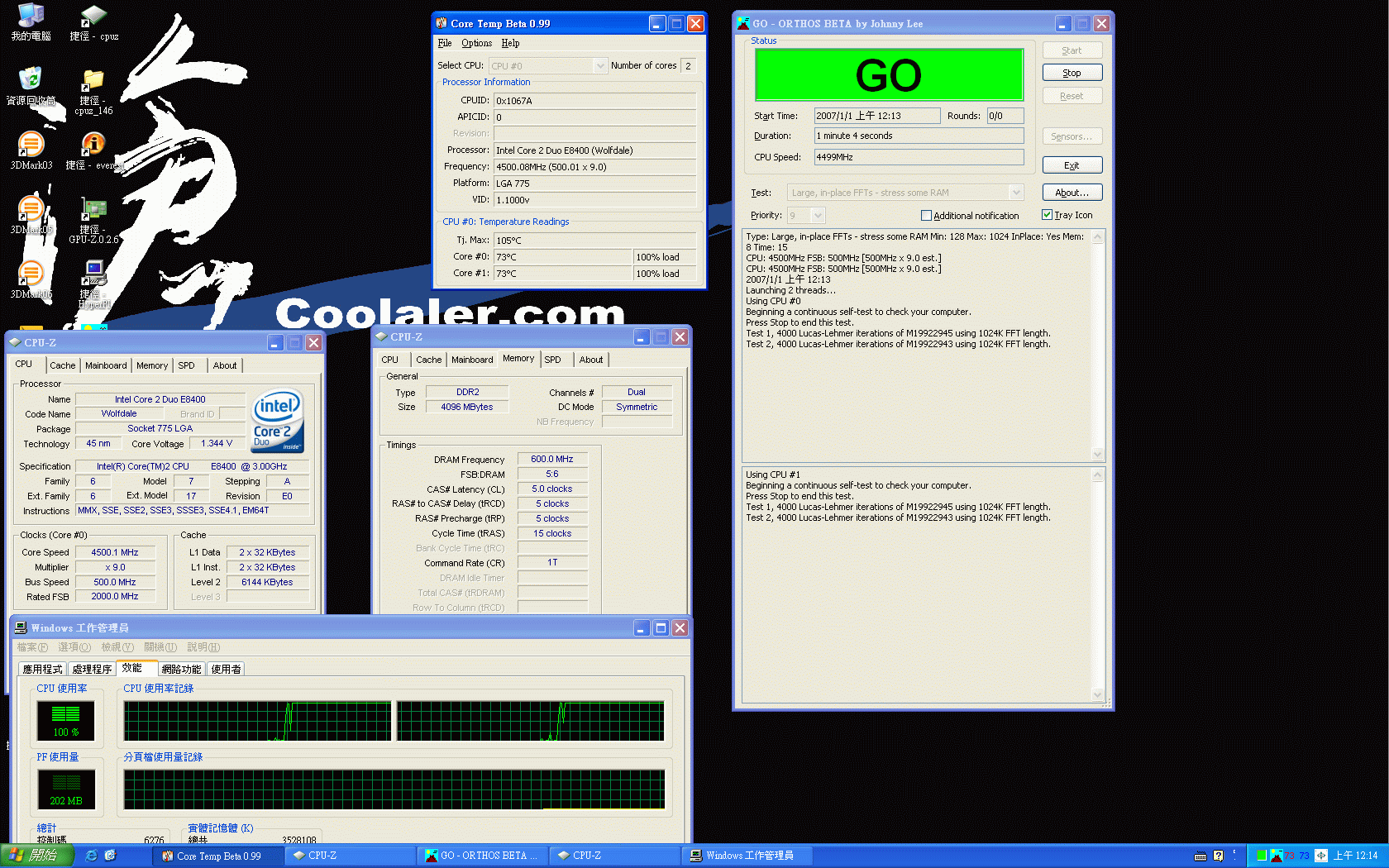Image resolution: width=1389 pixels, height=868 pixels.
Task: Launch the 3DMark05 desktop shortcut
Action: [31, 215]
